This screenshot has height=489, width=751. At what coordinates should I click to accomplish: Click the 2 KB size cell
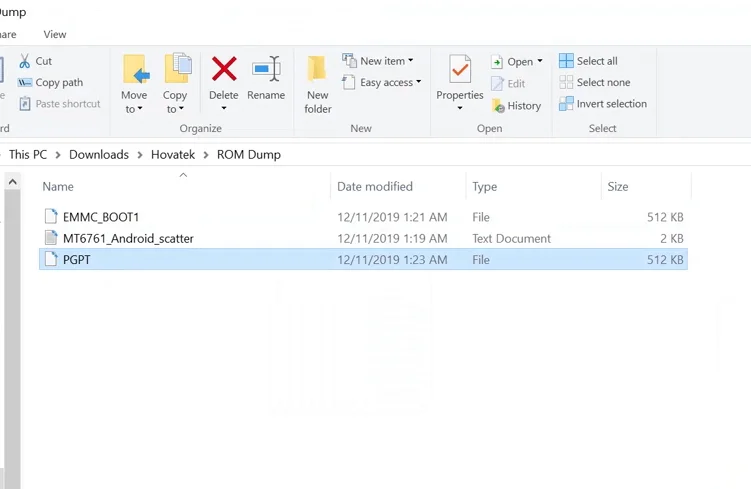671,238
